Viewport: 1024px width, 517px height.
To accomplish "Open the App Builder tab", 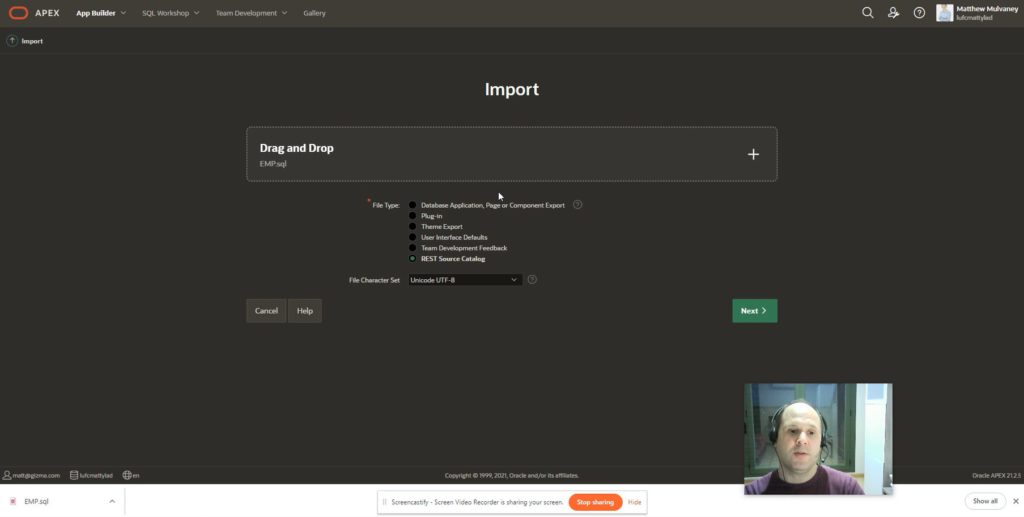I will 96,13.
